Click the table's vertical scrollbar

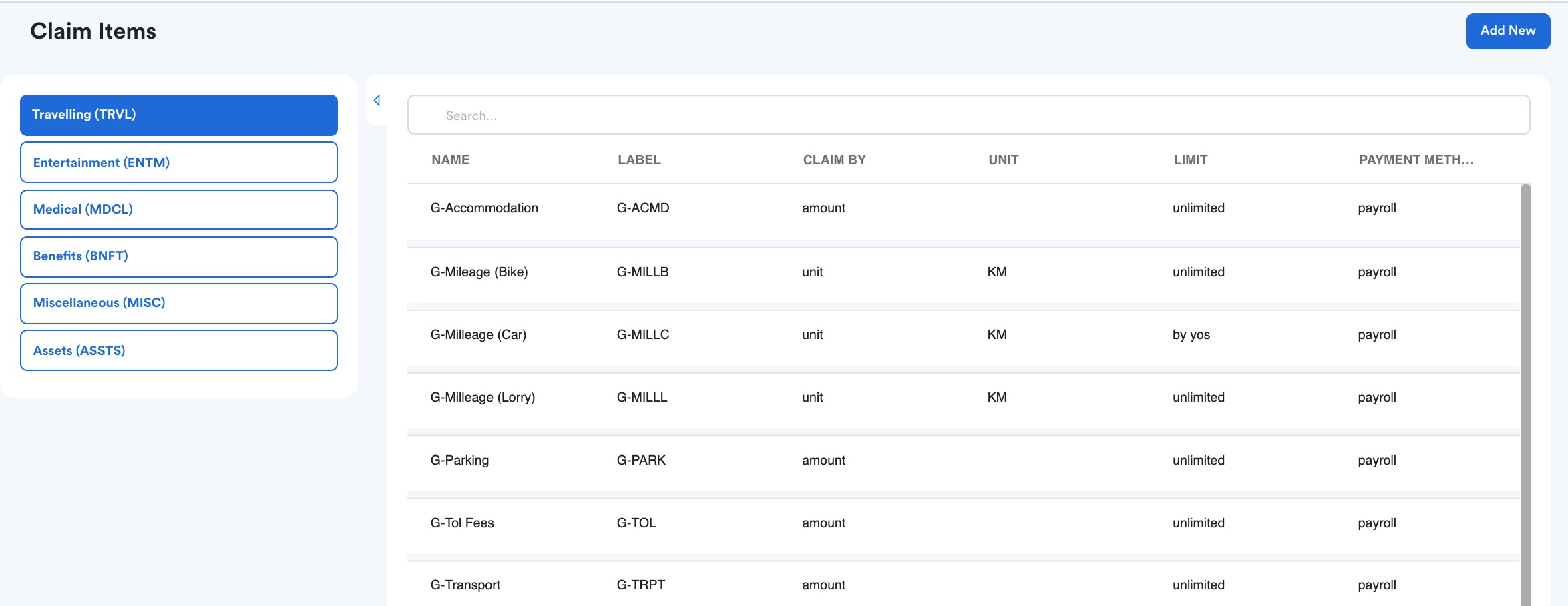(1525, 395)
